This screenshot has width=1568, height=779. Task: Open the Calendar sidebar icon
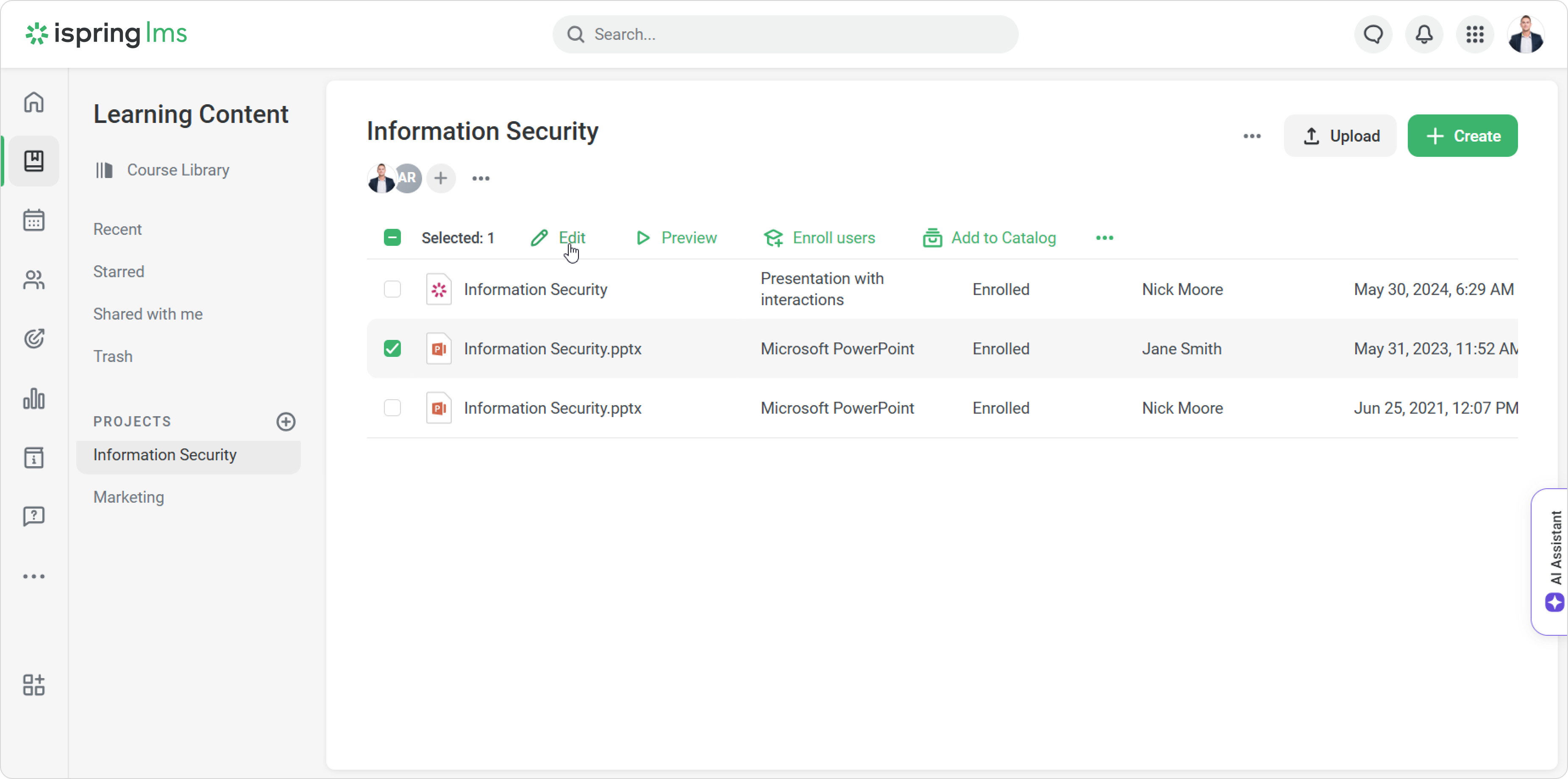tap(34, 220)
